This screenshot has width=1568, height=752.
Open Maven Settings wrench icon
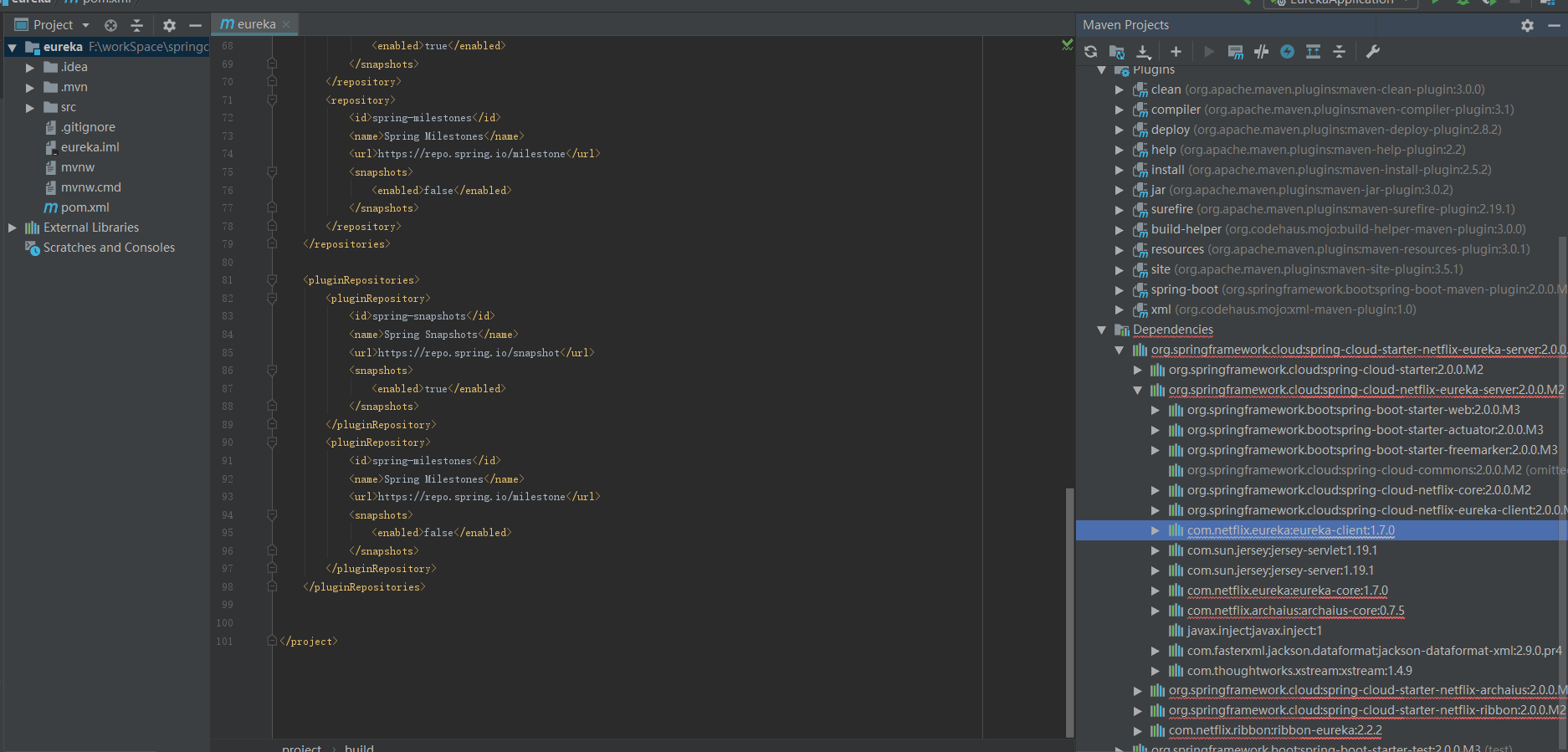[x=1372, y=52]
